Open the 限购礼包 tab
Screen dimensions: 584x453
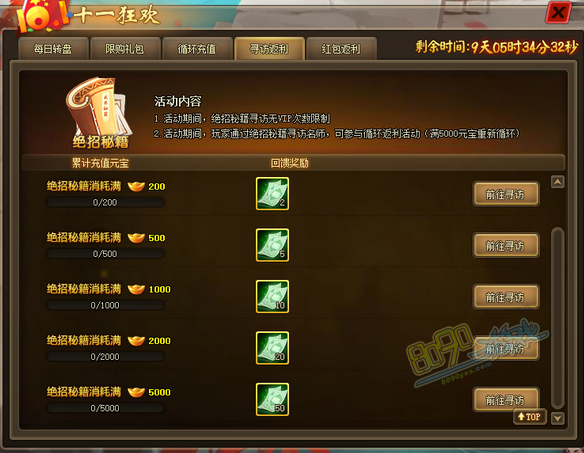pyautogui.click(x=125, y=49)
